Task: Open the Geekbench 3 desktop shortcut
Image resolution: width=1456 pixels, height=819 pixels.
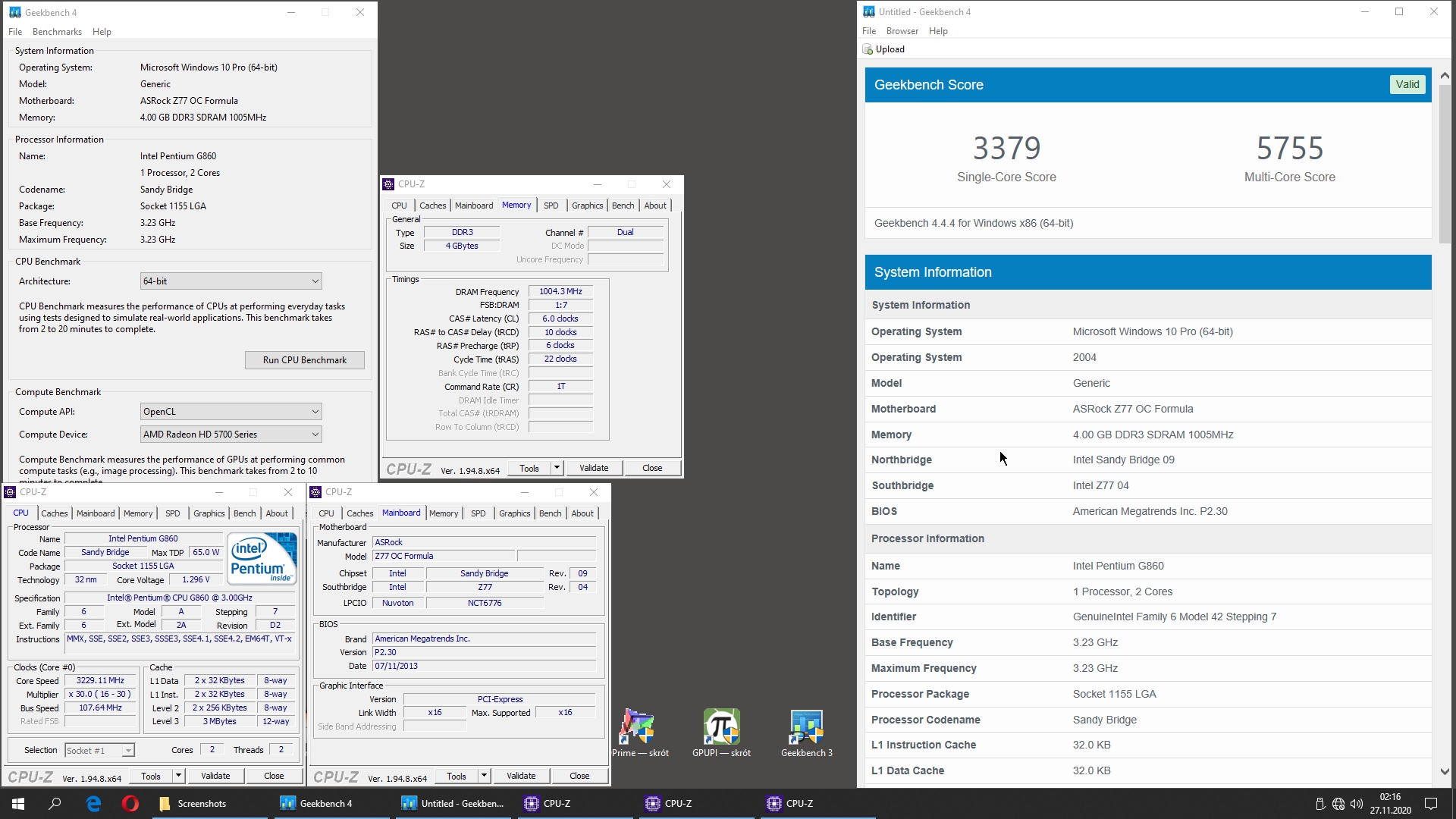Action: point(806,733)
